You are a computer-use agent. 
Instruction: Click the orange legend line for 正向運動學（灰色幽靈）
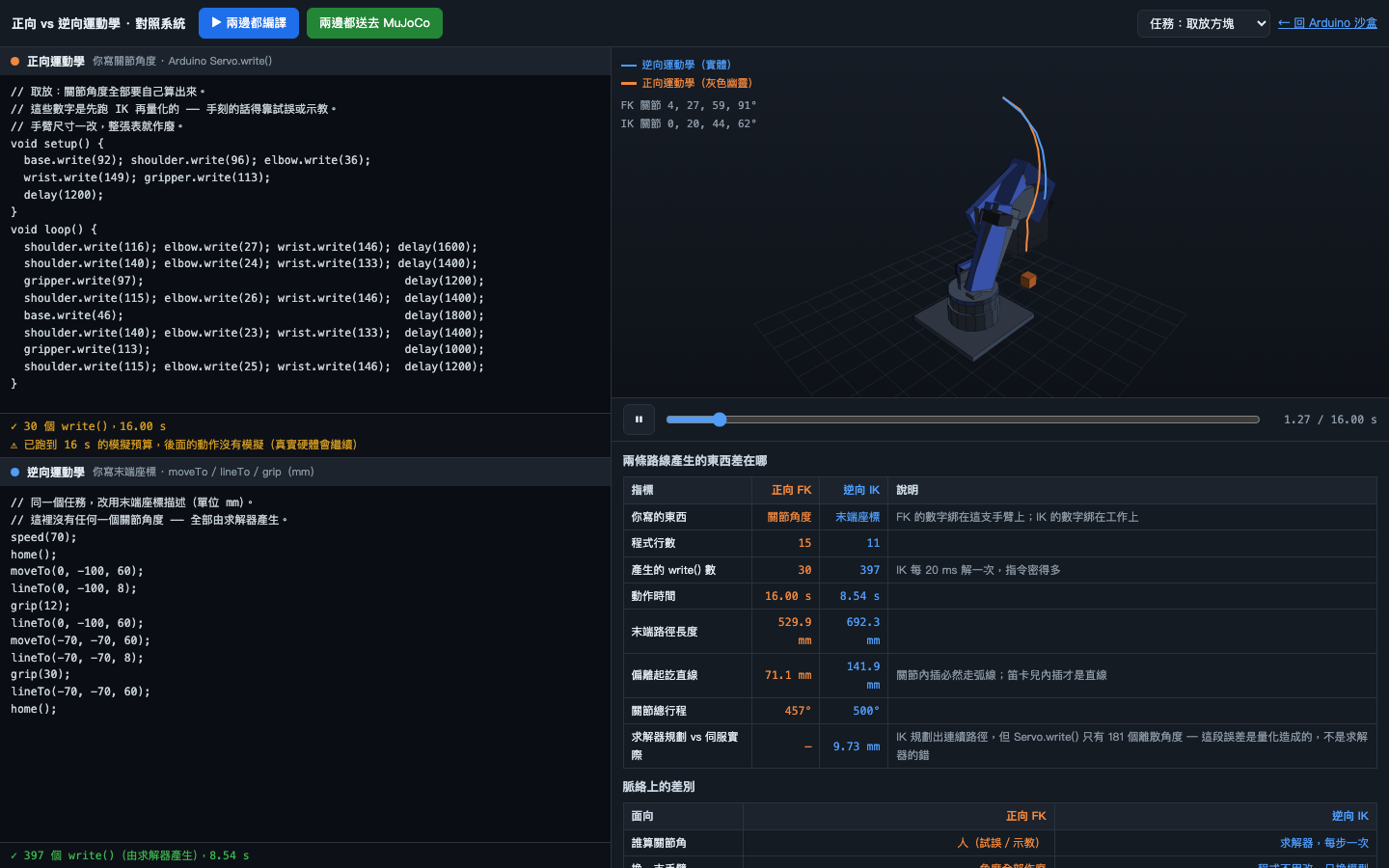pyautogui.click(x=629, y=83)
